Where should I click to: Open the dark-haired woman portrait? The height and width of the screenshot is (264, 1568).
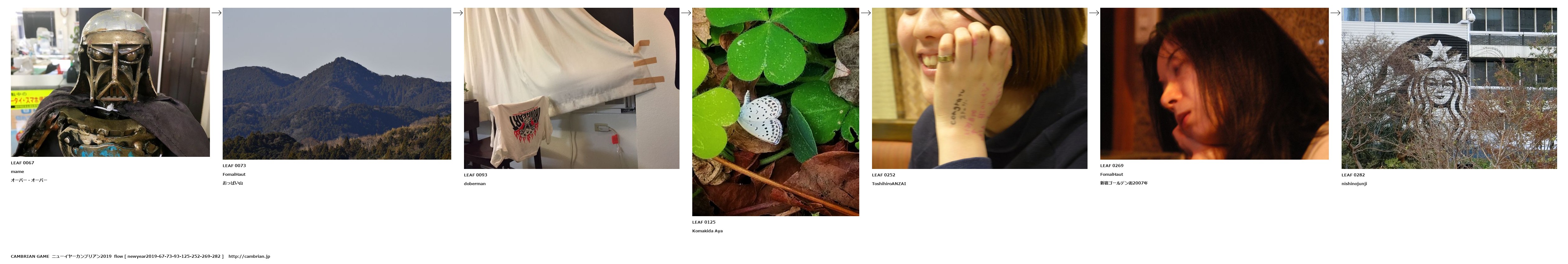click(1214, 83)
